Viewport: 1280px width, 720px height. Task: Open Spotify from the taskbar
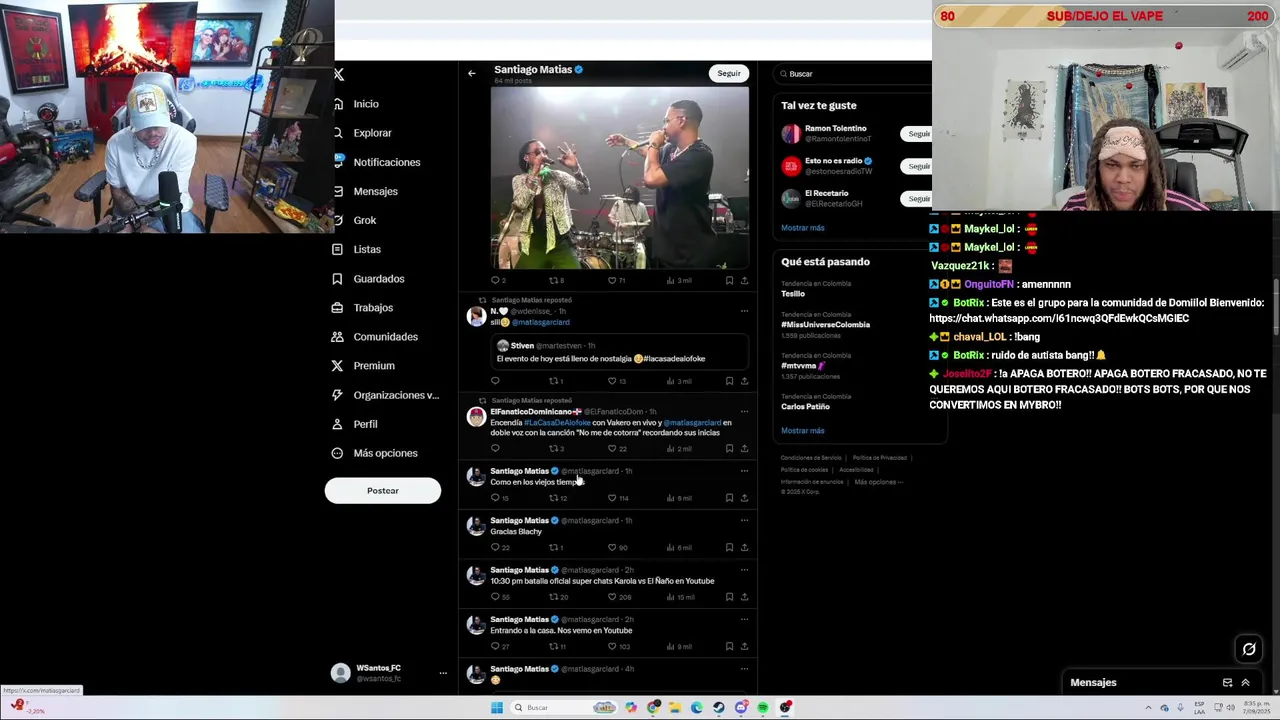pos(763,708)
